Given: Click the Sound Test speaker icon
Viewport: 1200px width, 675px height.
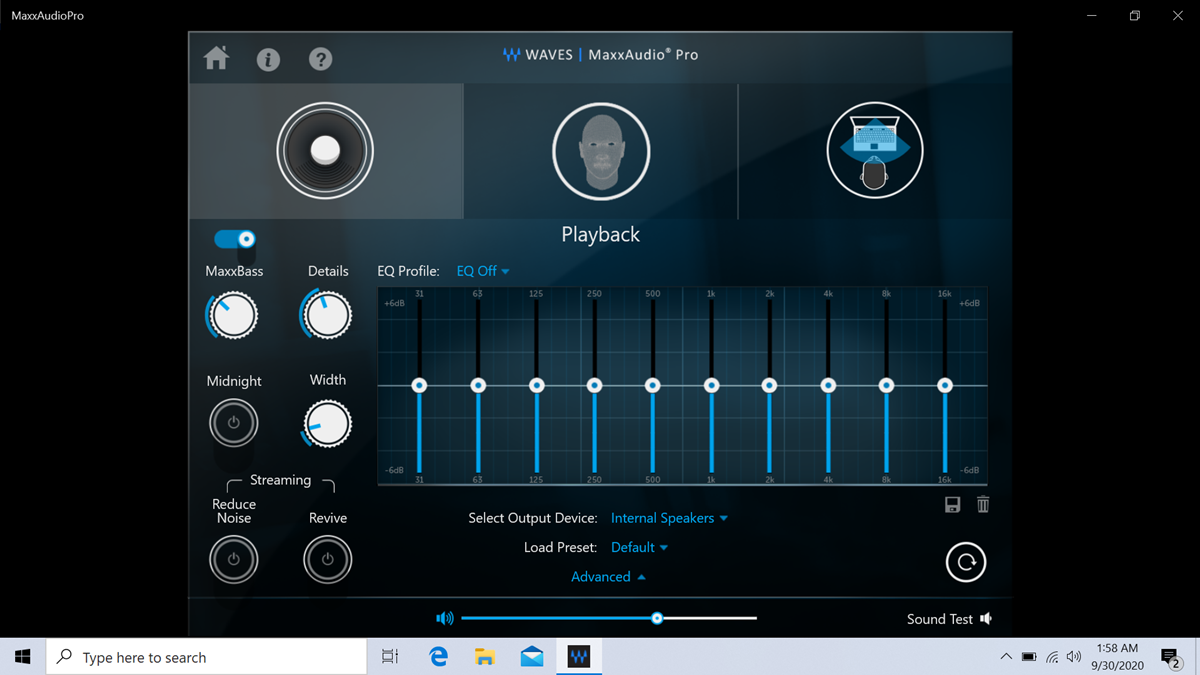Looking at the screenshot, I should point(986,619).
